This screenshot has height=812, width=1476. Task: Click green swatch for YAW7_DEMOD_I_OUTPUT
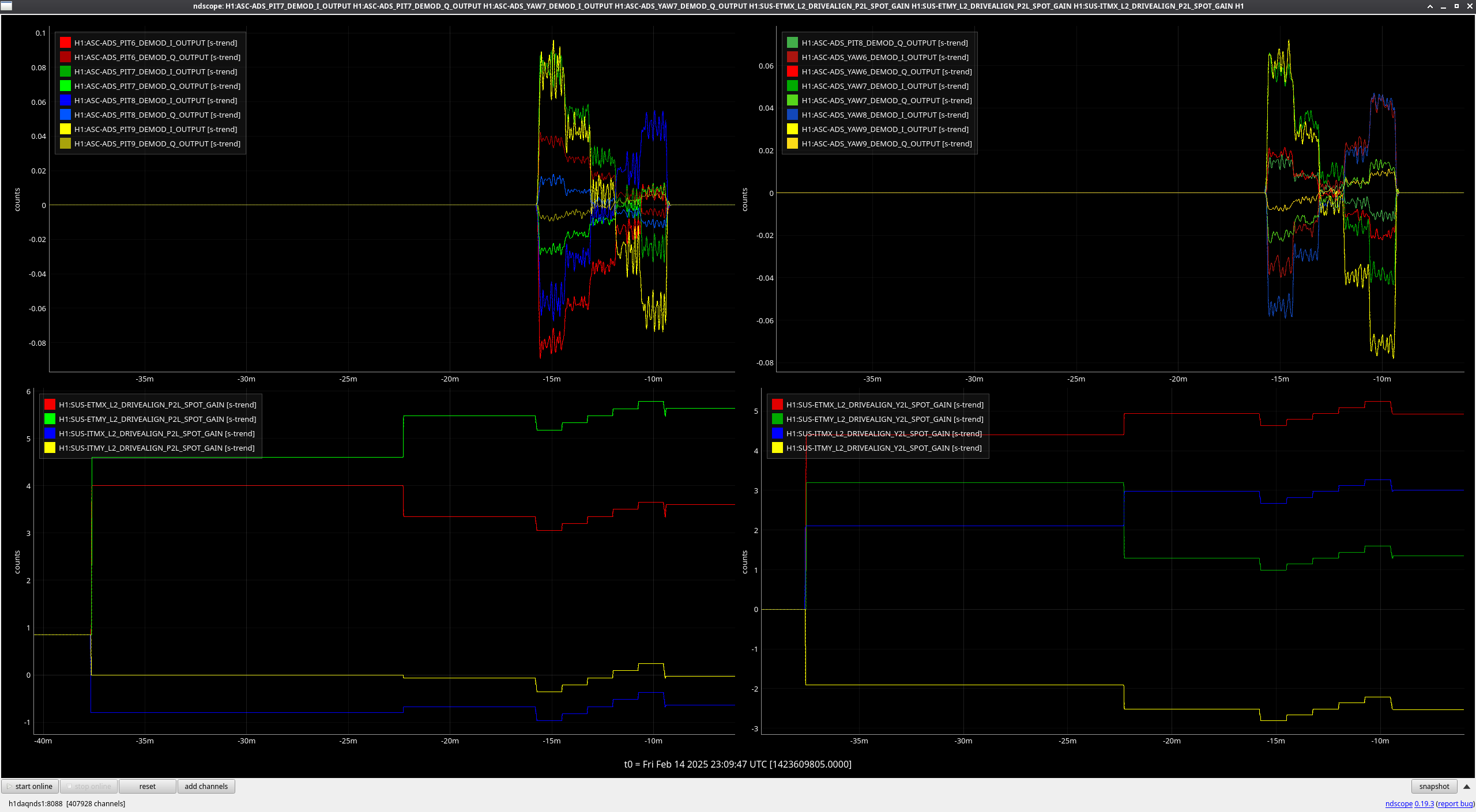tap(793, 86)
